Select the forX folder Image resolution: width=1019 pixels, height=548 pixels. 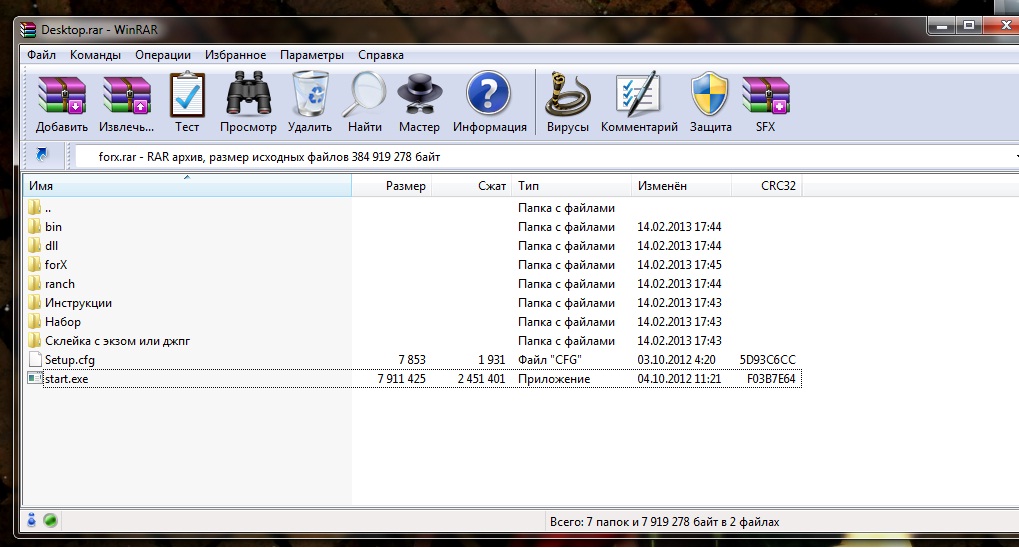click(56, 265)
